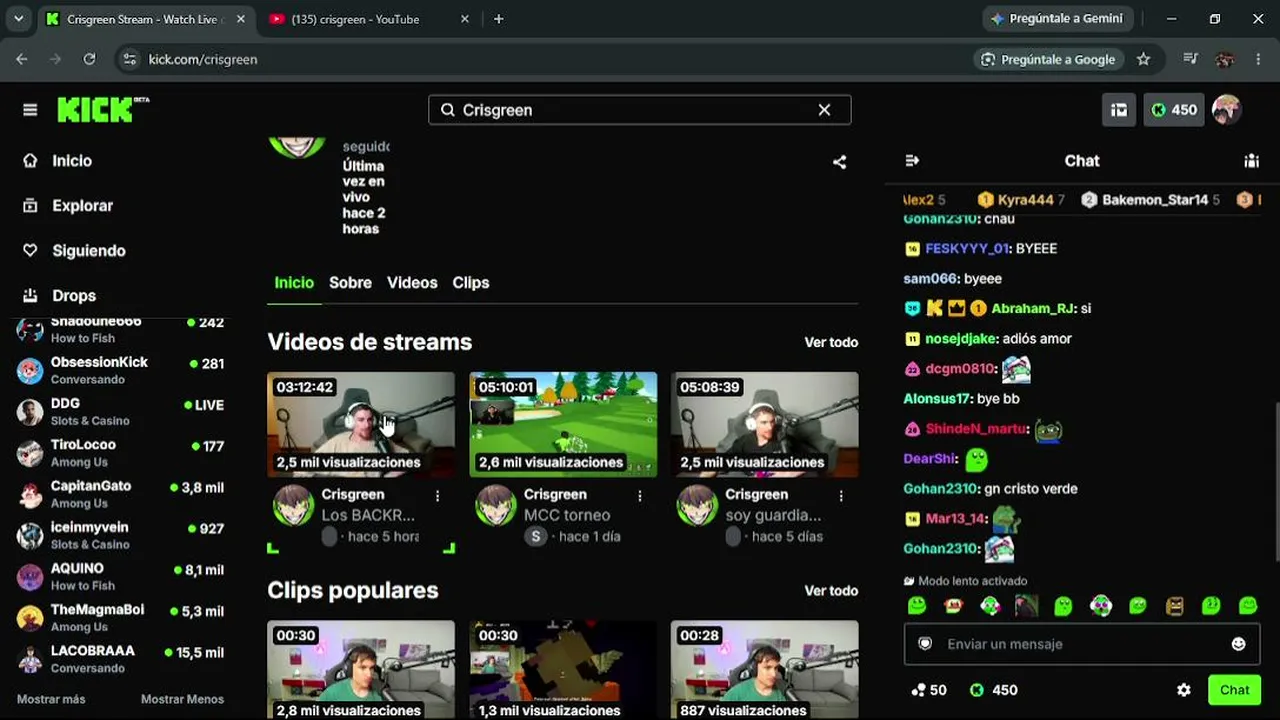Open channel points showing 50
Image resolution: width=1280 pixels, height=720 pixels.
(x=929, y=690)
